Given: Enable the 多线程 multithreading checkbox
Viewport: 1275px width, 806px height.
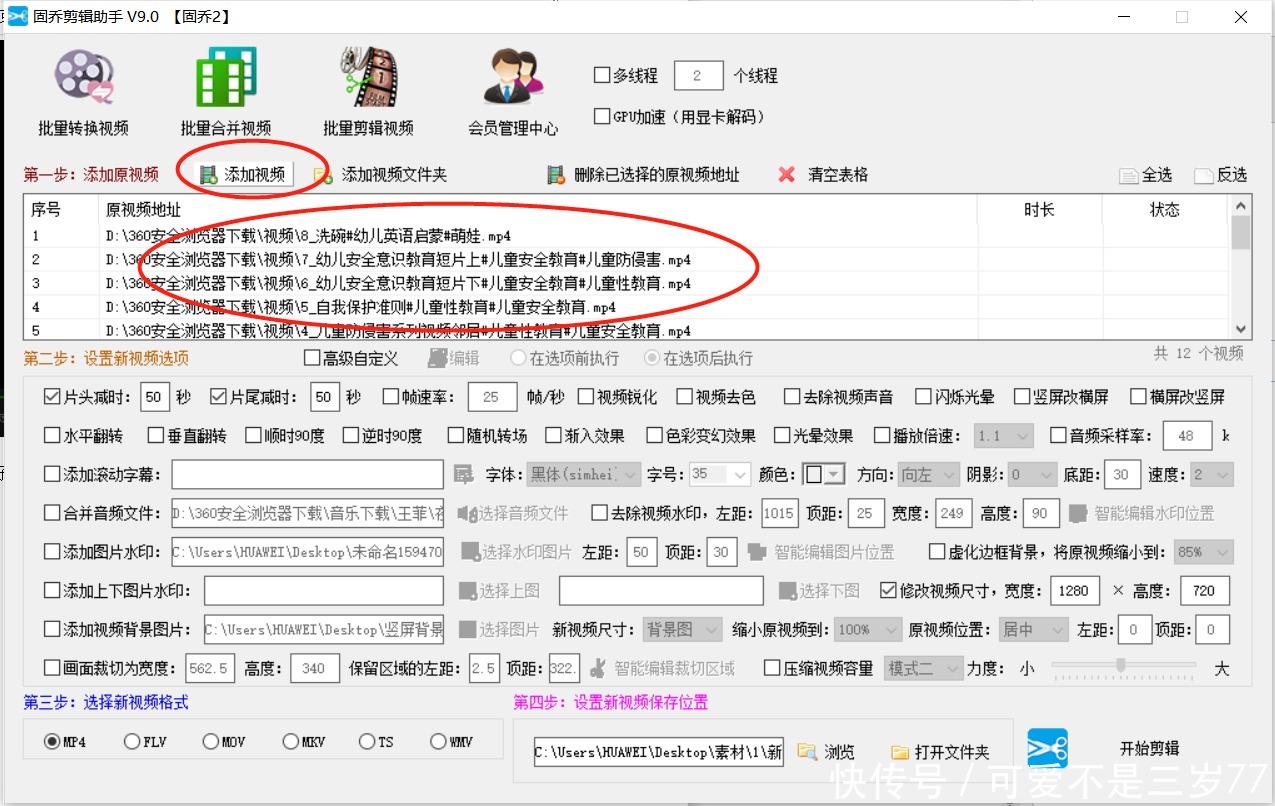Looking at the screenshot, I should (601, 75).
